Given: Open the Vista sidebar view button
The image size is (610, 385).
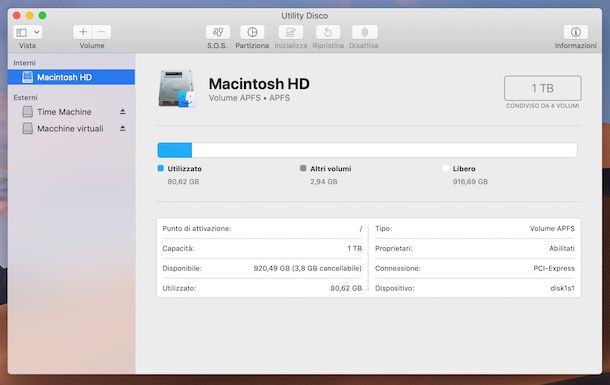Looking at the screenshot, I should pos(21,32).
